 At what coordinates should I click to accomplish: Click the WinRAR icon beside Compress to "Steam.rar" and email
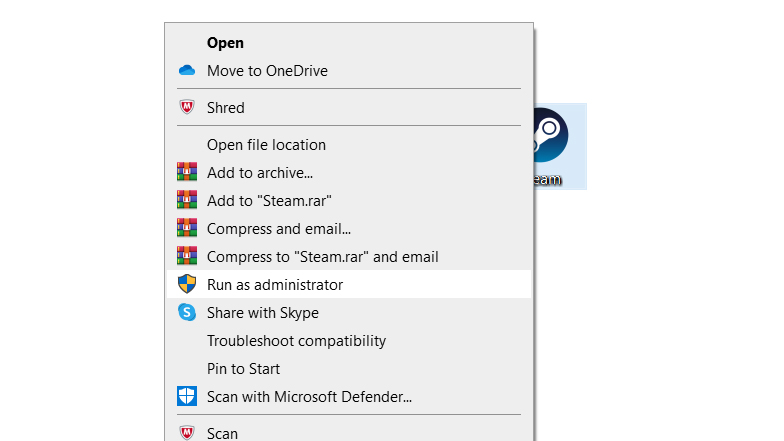(x=187, y=256)
